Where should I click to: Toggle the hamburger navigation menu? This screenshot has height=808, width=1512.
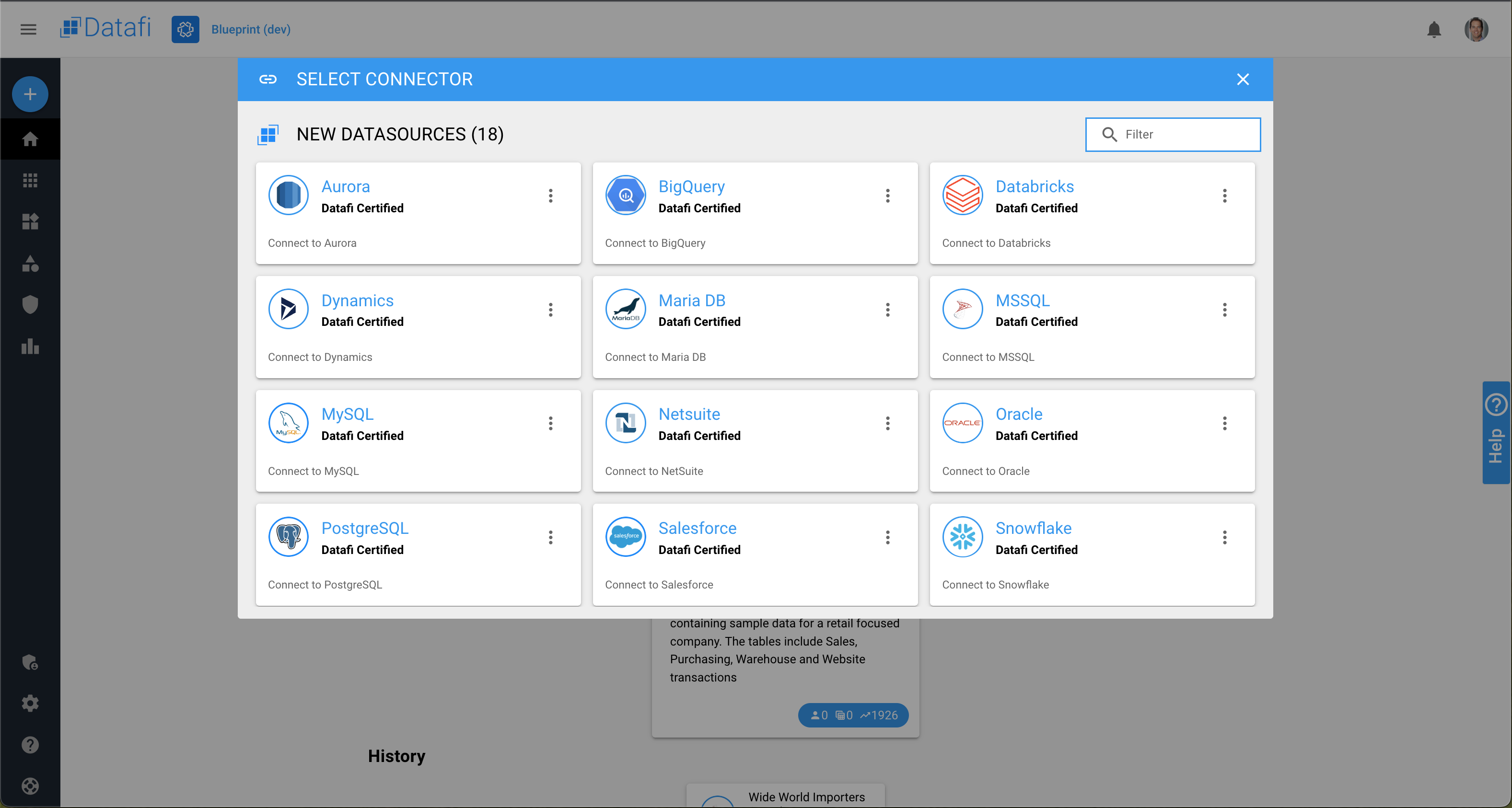28,29
